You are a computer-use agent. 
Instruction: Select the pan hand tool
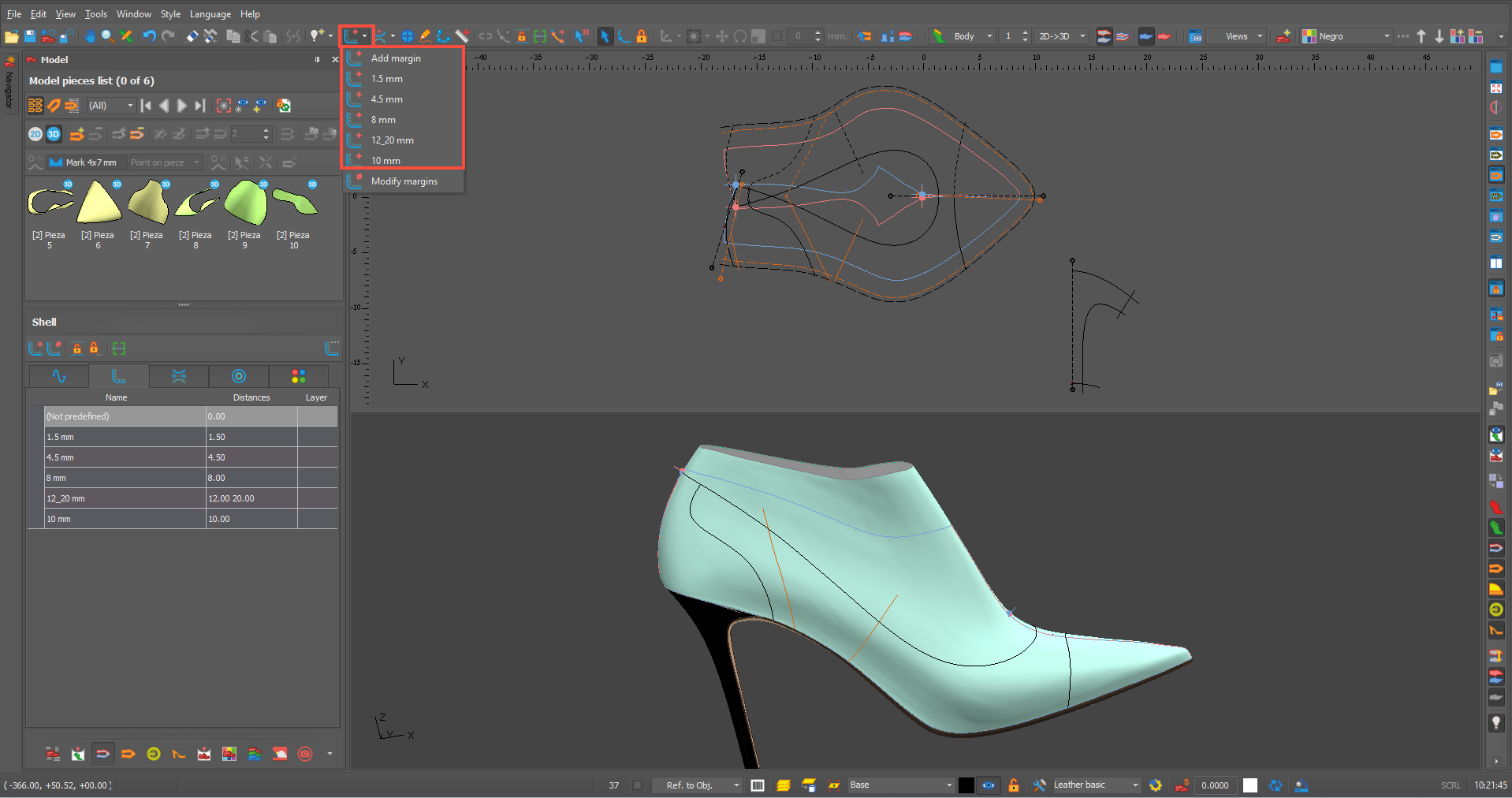click(x=90, y=36)
